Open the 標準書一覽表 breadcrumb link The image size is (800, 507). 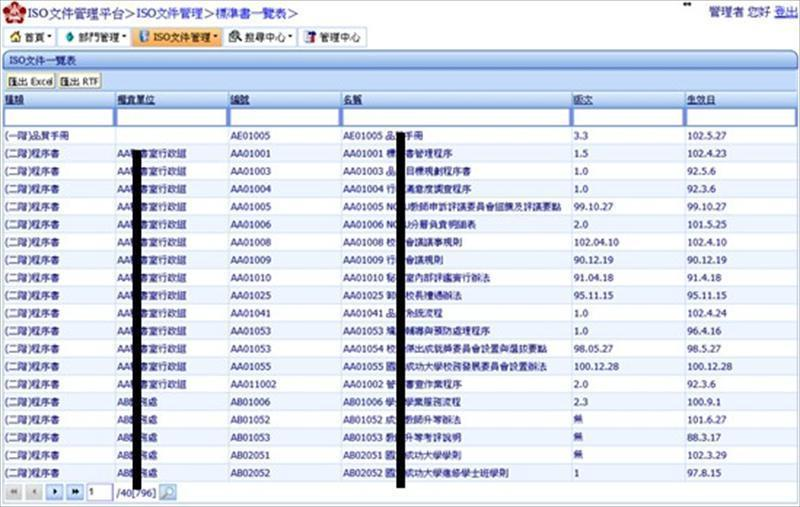click(251, 13)
